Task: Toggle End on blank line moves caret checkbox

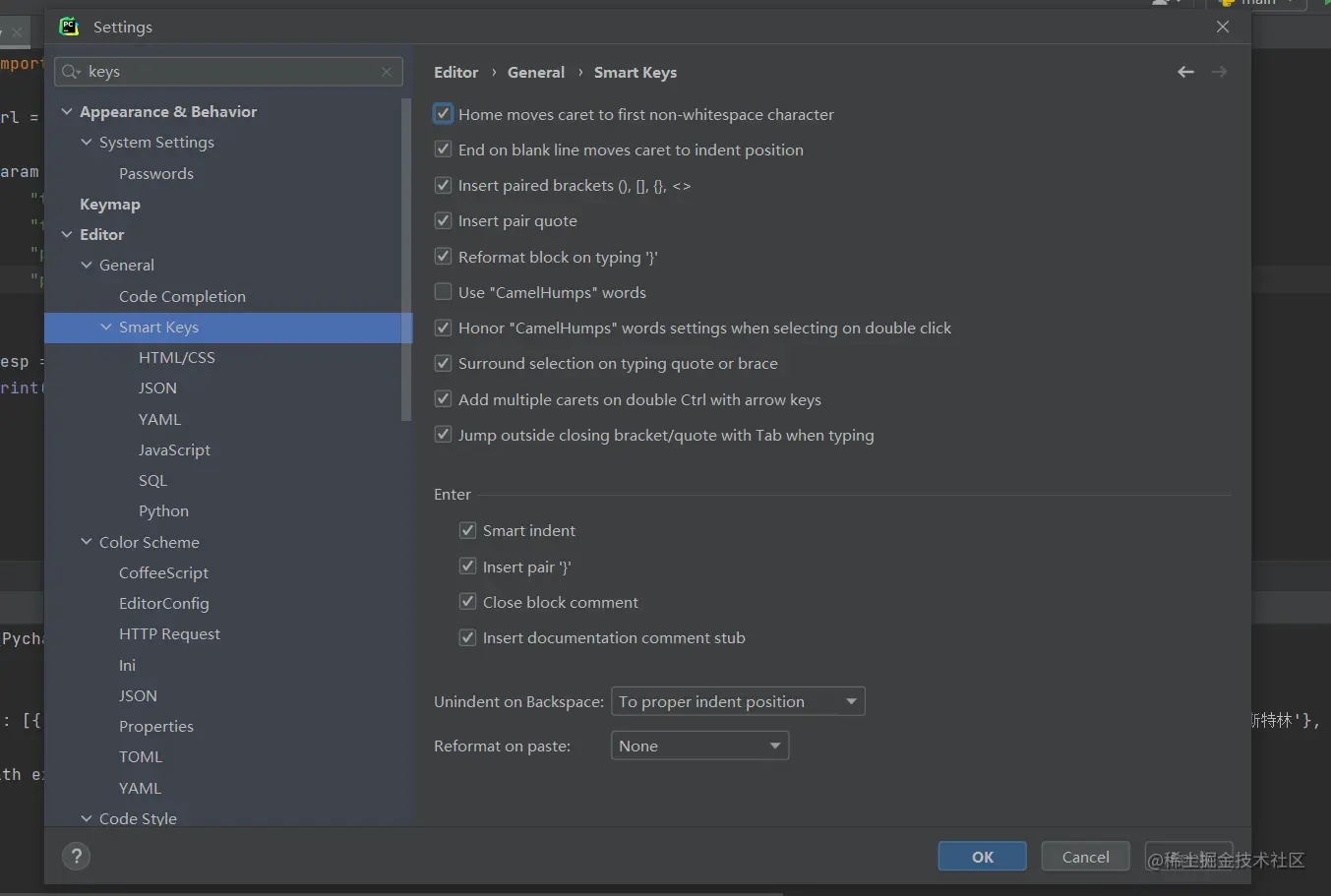Action: [444, 149]
